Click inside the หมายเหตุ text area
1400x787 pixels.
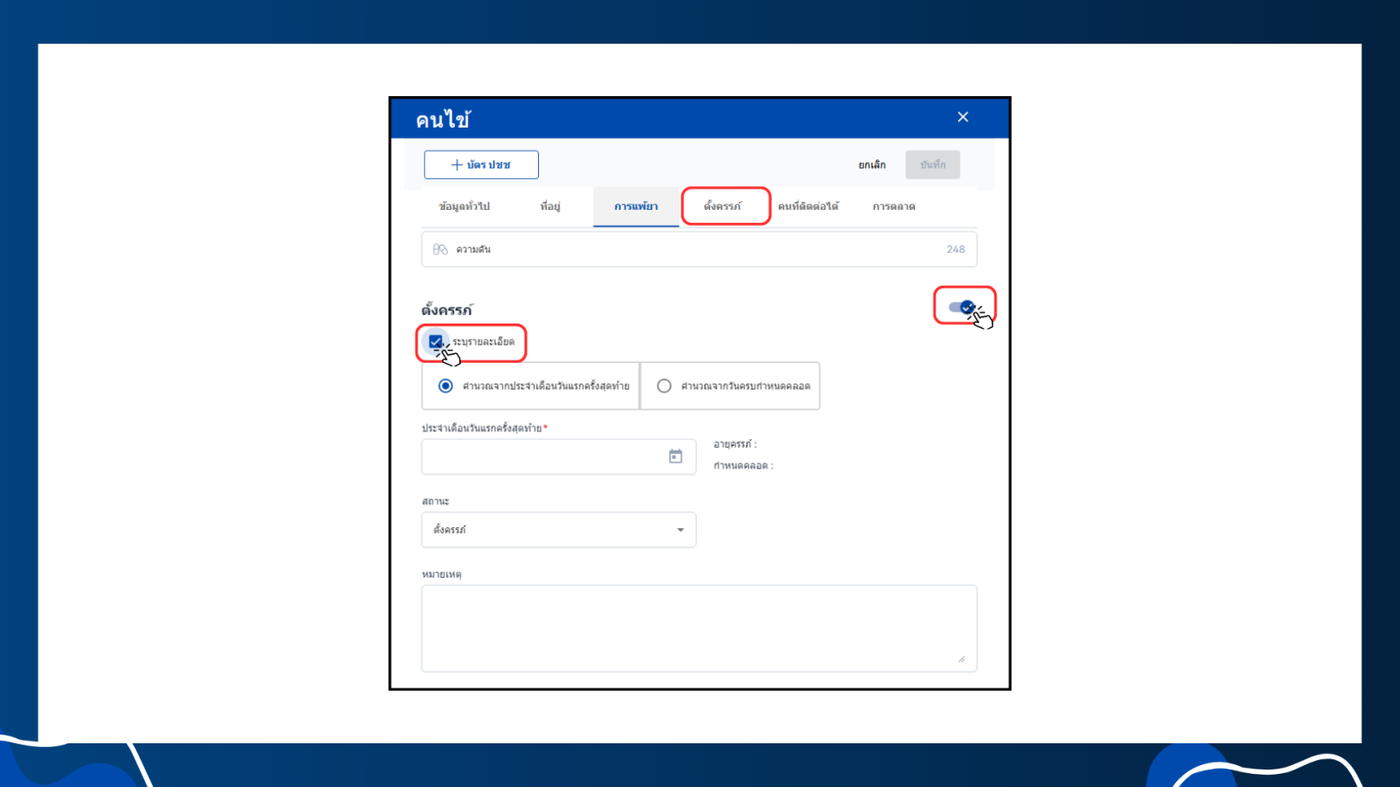(699, 628)
